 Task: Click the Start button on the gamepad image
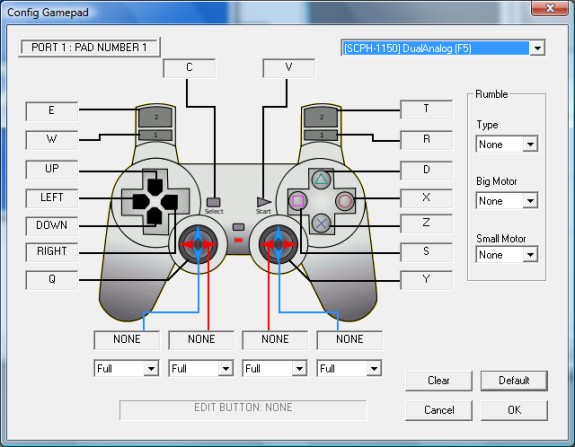(x=264, y=202)
